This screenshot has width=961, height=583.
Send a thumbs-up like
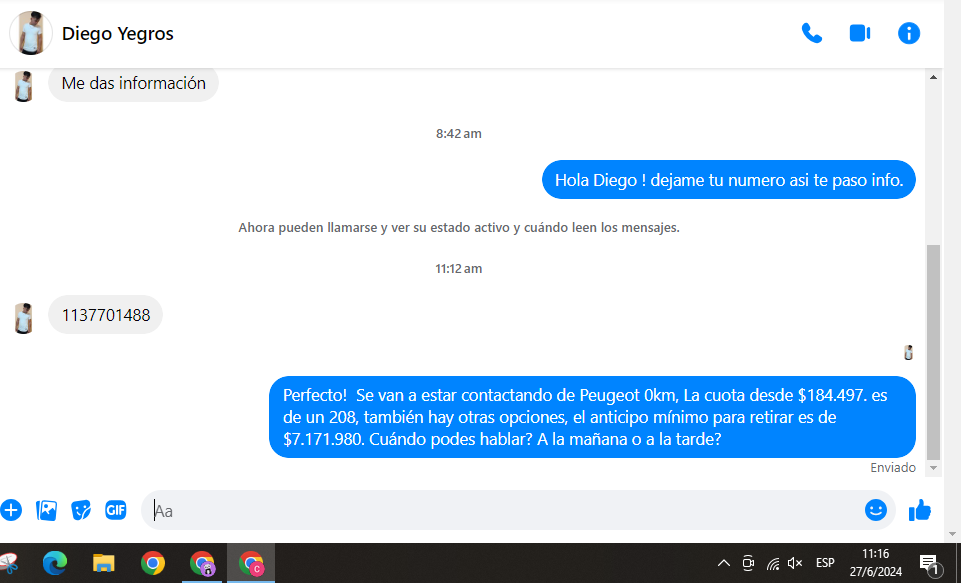[x=920, y=510]
